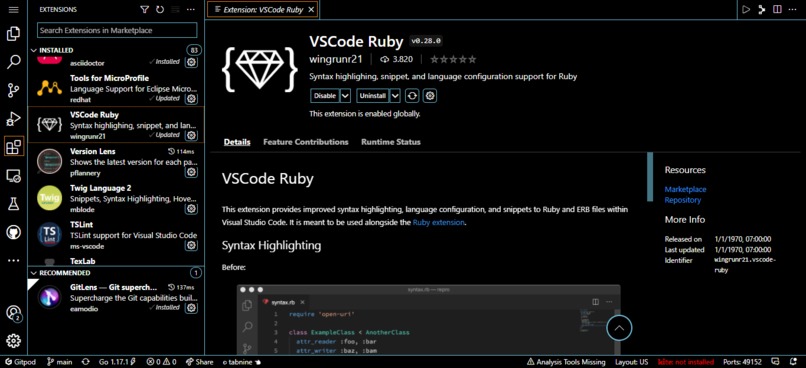Click the branch-graph icon in editor toolbar
The width and height of the screenshot is (806, 368).
pos(762,9)
